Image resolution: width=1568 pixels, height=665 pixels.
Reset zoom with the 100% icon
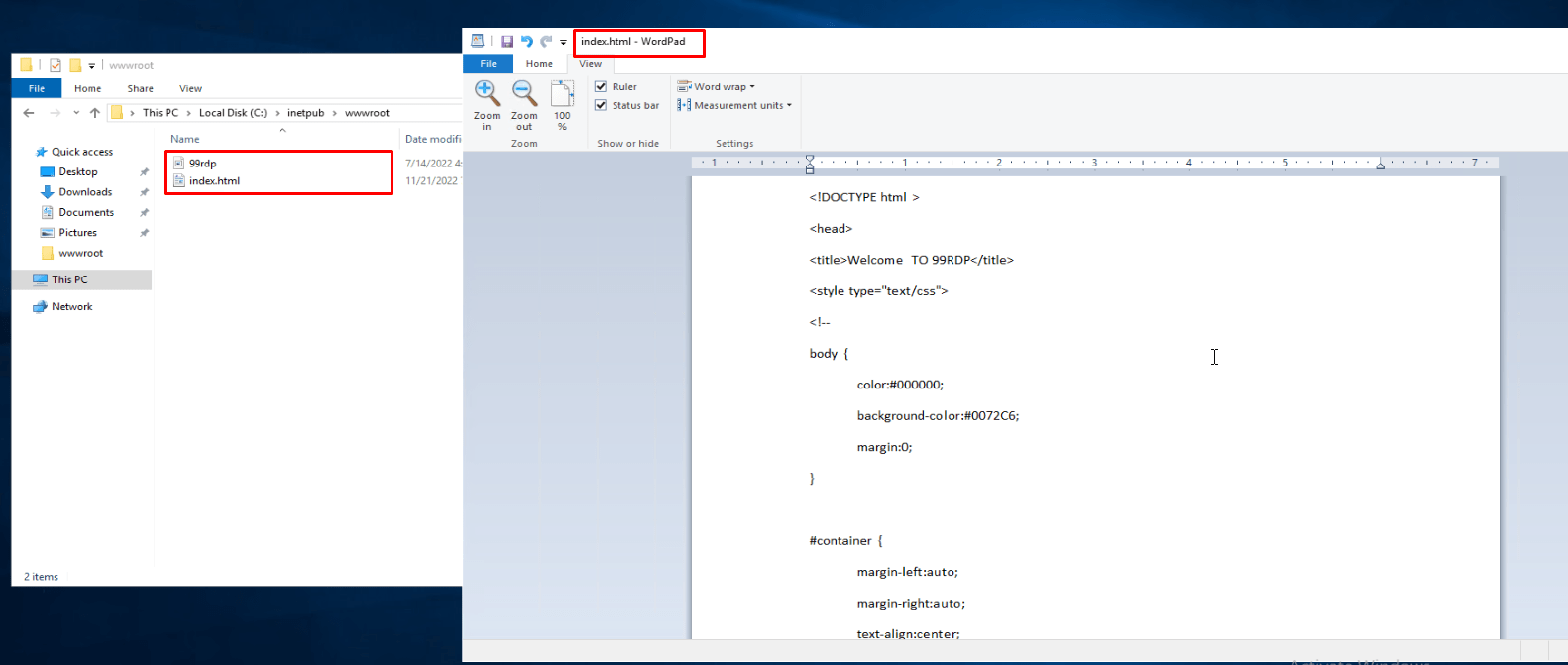point(562,95)
